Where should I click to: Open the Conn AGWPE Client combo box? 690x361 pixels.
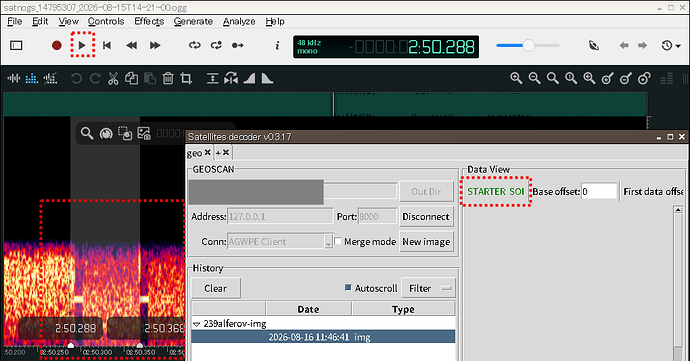(x=280, y=242)
